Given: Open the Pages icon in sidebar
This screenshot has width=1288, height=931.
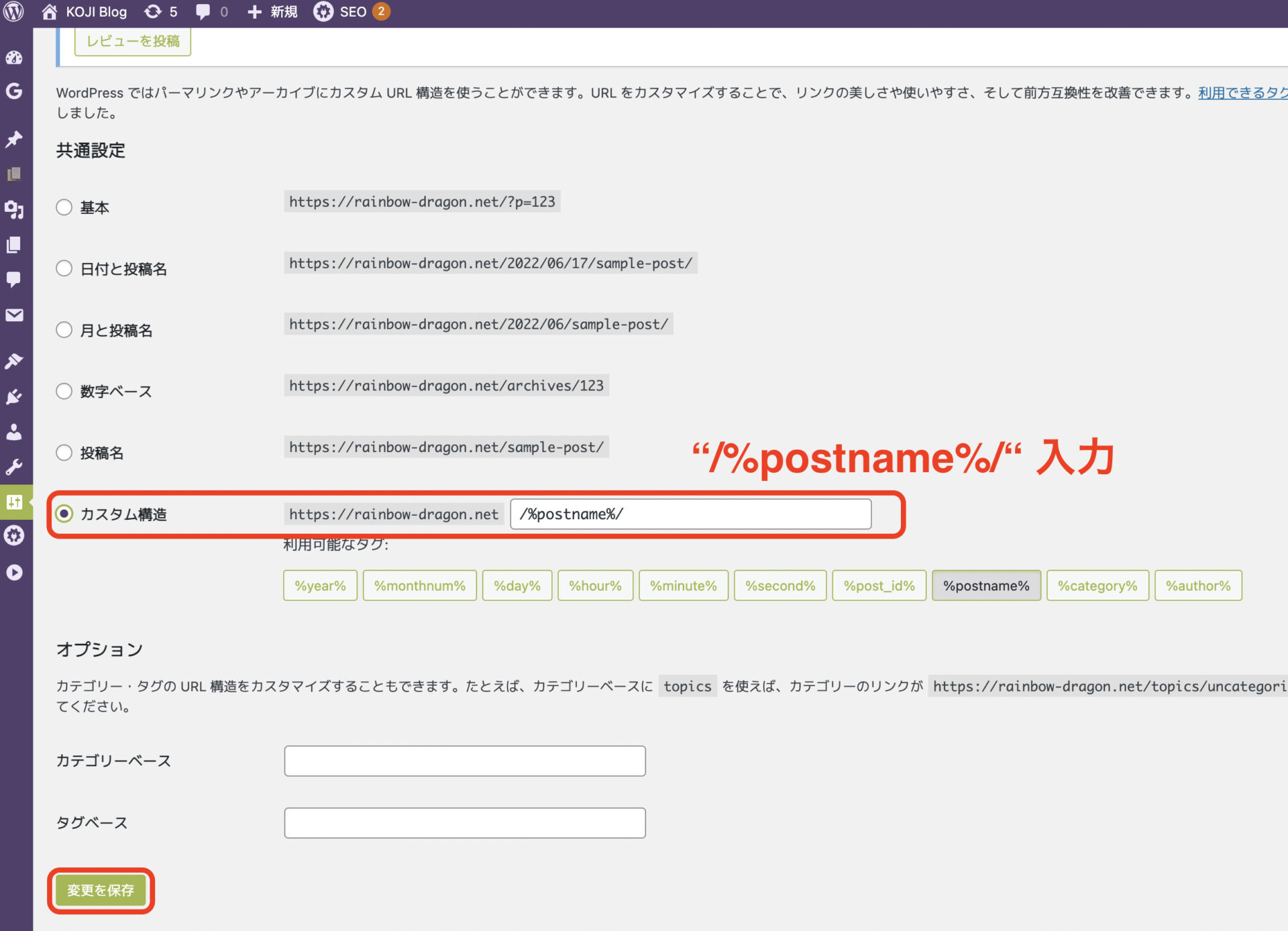Looking at the screenshot, I should [14, 245].
